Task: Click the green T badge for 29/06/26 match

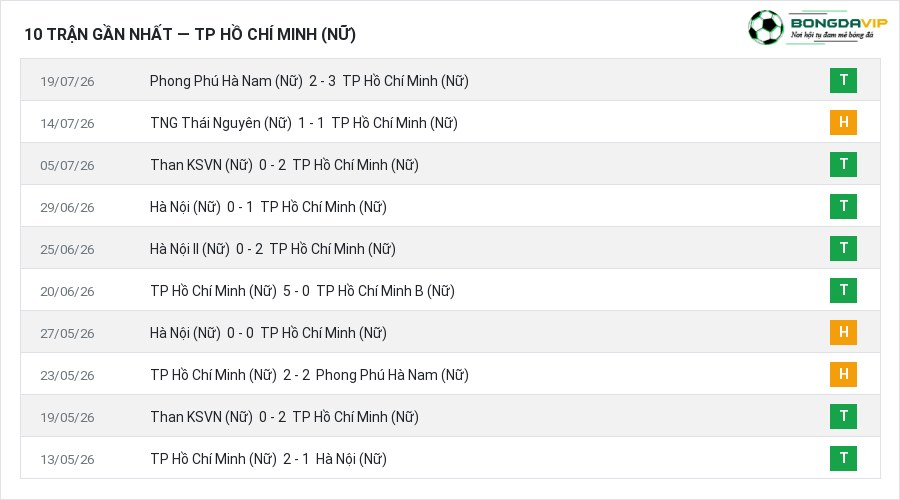Action: 843,206
